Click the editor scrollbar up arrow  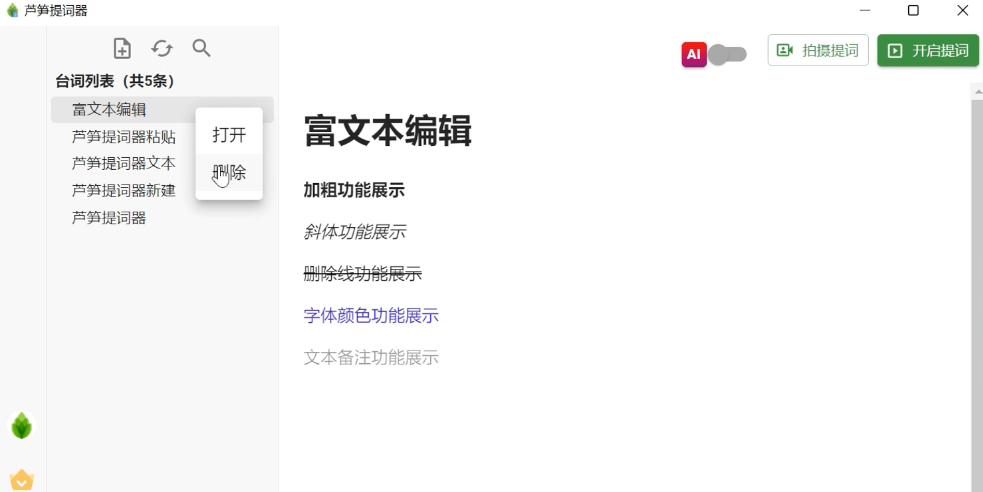[x=978, y=92]
